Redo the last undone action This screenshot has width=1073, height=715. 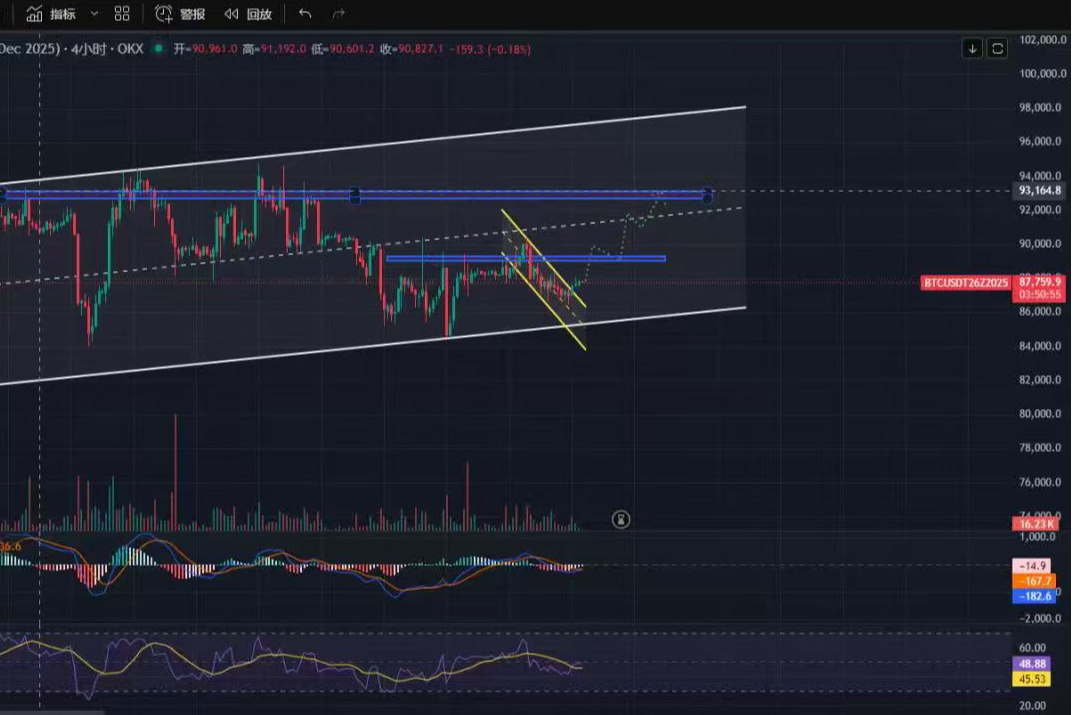(338, 14)
